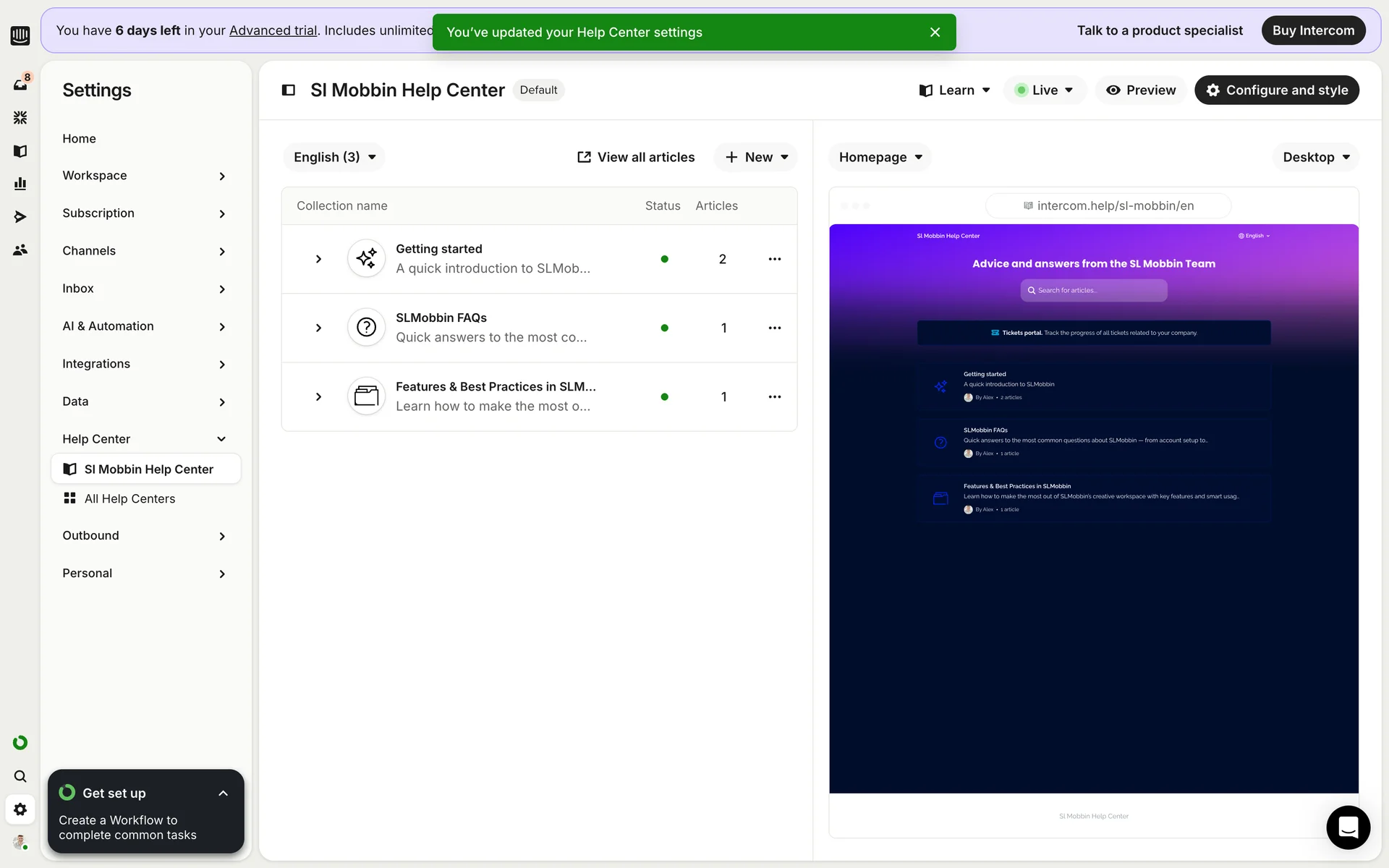Open the Inbox icon in left rail
Viewport: 1389px width, 868px height.
(x=20, y=85)
